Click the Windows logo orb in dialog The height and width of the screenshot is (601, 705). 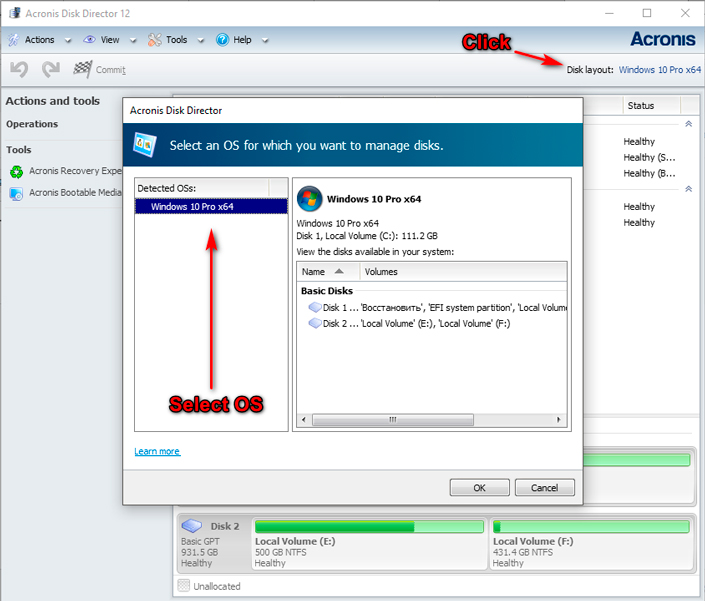pos(309,199)
